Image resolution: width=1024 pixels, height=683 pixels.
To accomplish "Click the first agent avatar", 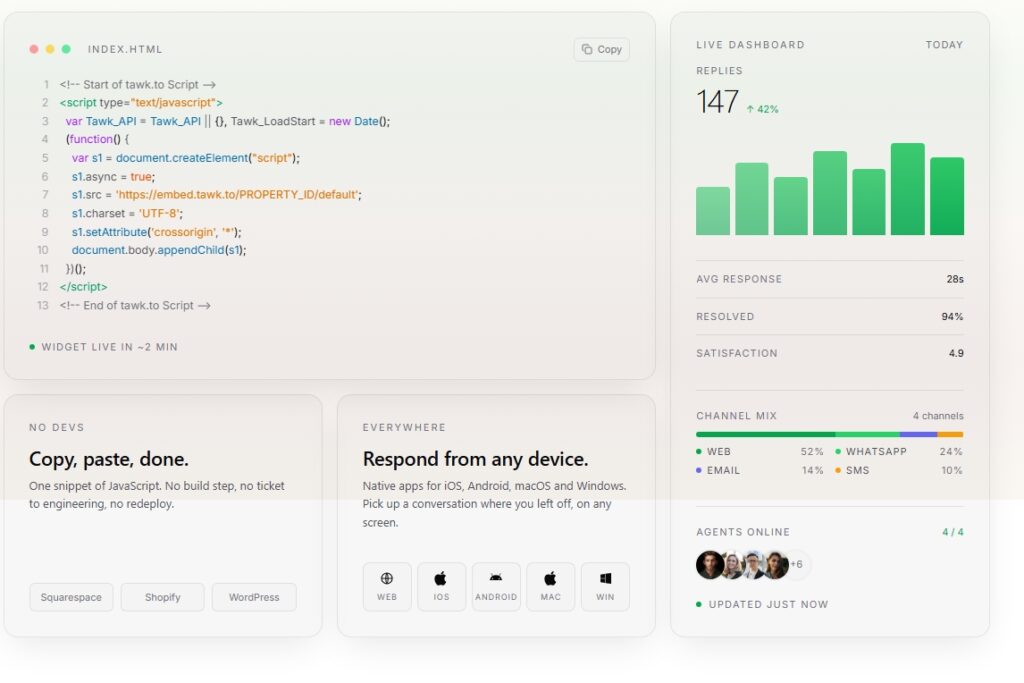I will [710, 565].
